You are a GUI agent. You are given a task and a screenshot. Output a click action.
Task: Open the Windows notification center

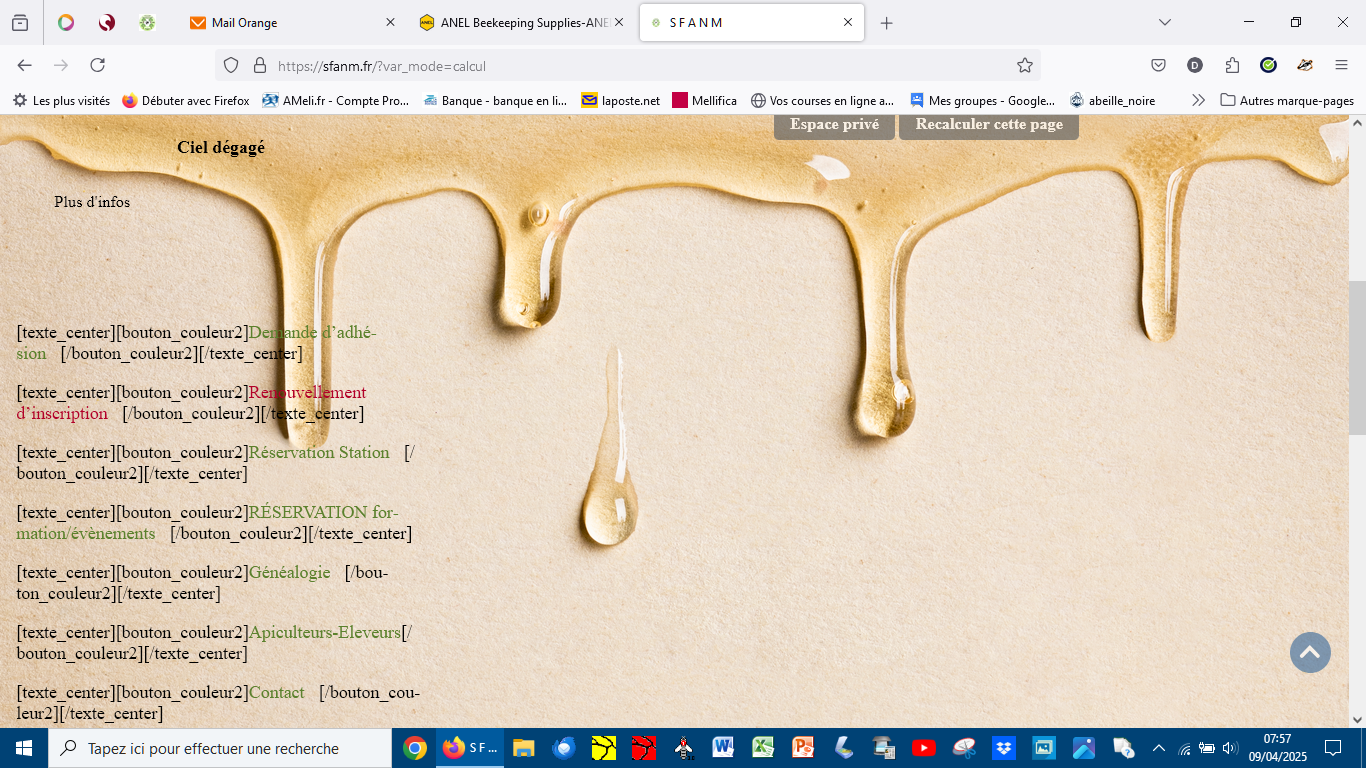click(x=1332, y=748)
